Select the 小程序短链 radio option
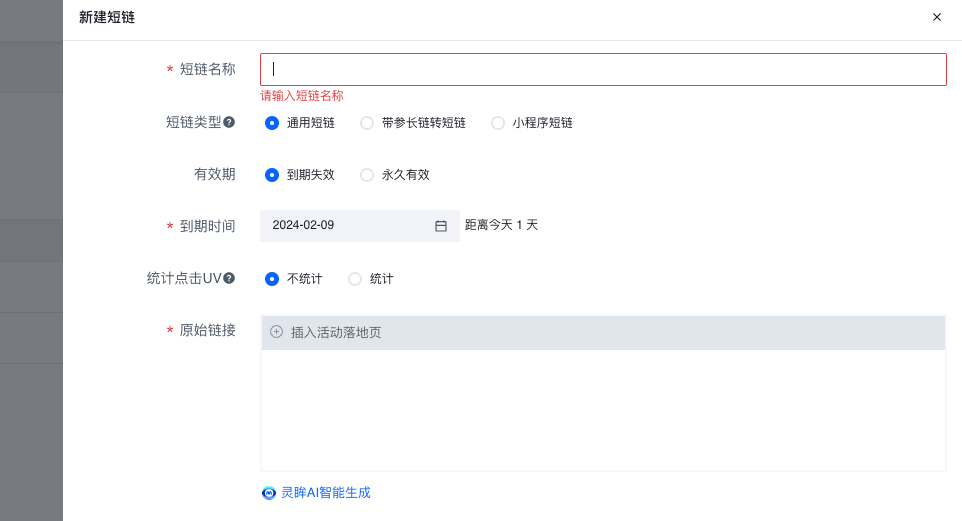The image size is (962, 521). pos(498,123)
